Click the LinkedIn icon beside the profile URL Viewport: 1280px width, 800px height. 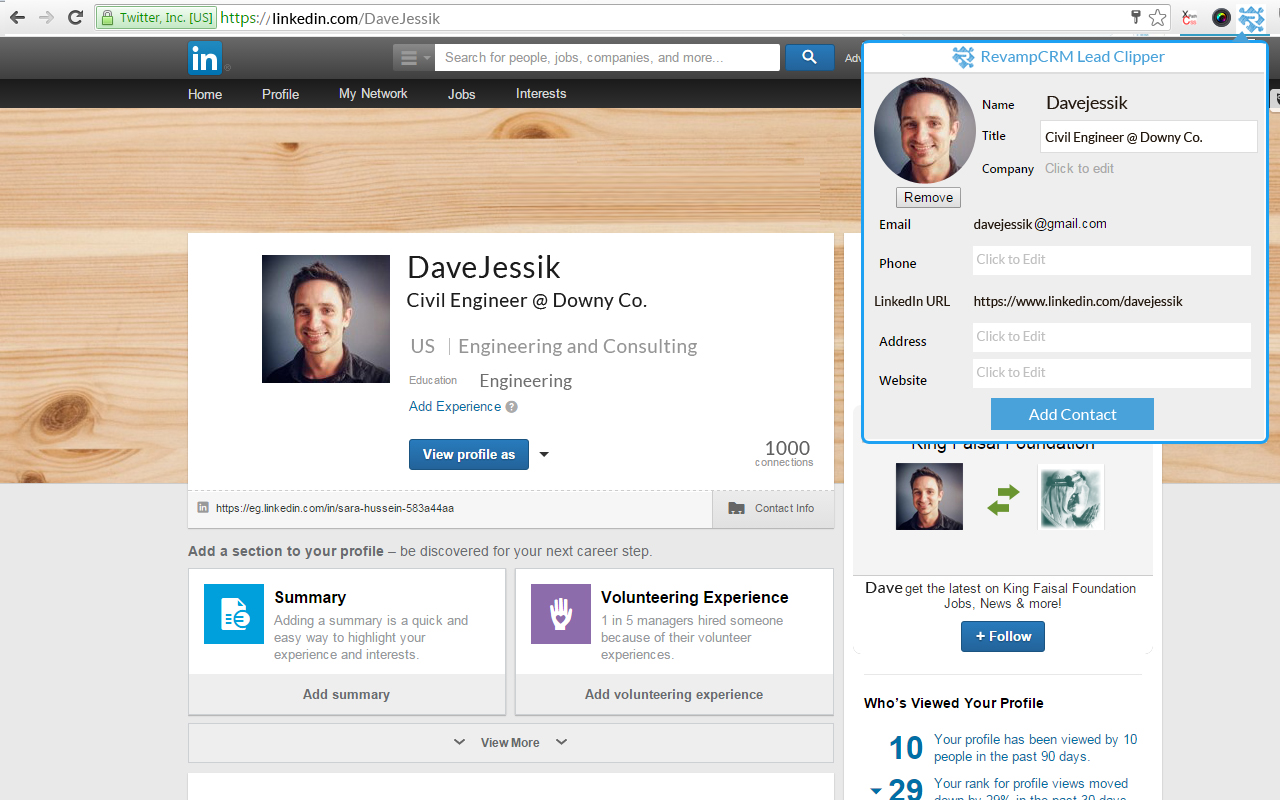click(x=203, y=508)
